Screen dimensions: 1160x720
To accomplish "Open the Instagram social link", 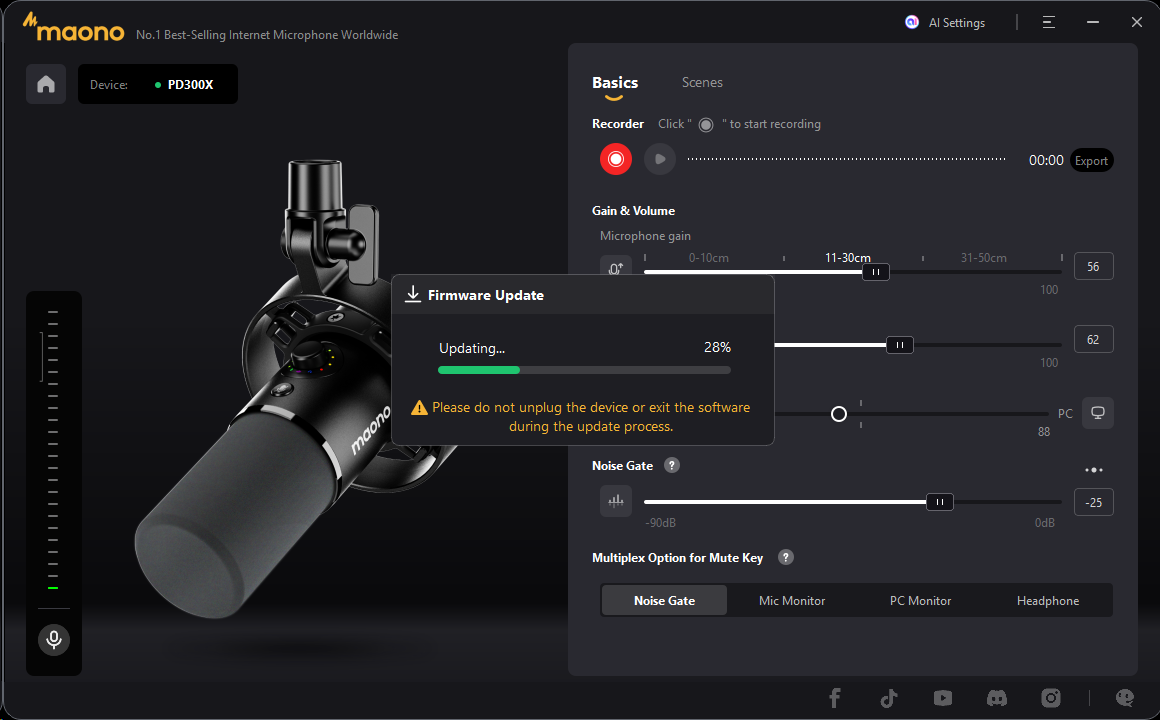I will pyautogui.click(x=1050, y=698).
